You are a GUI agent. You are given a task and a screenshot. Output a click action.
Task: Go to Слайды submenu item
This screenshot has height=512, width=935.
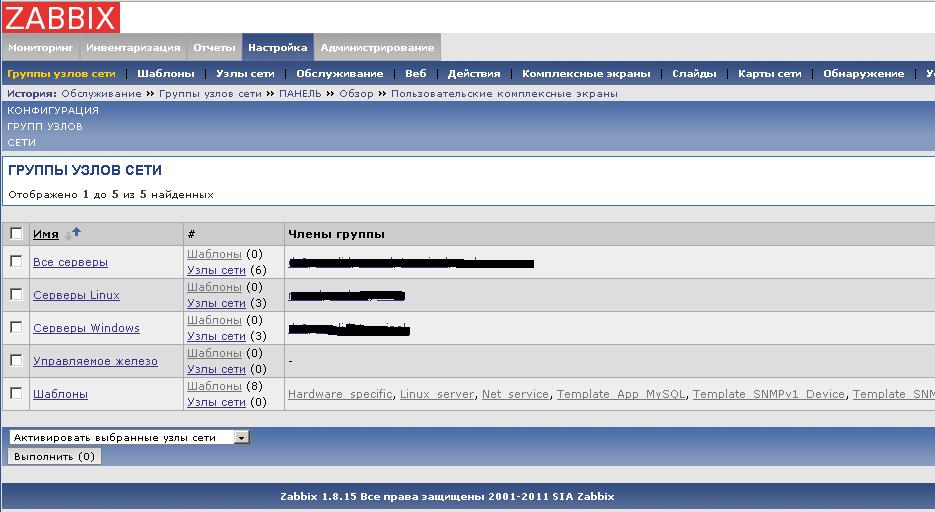694,74
